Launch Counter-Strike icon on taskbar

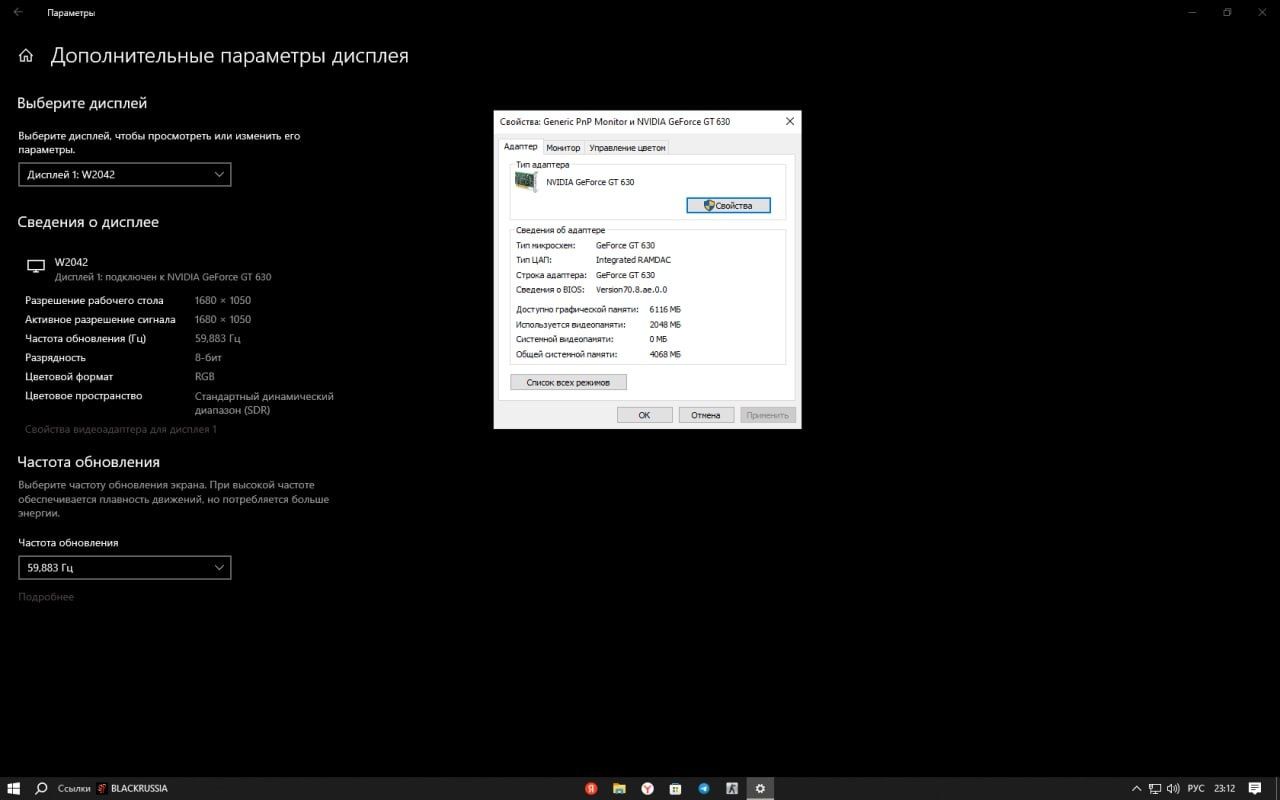(x=732, y=788)
